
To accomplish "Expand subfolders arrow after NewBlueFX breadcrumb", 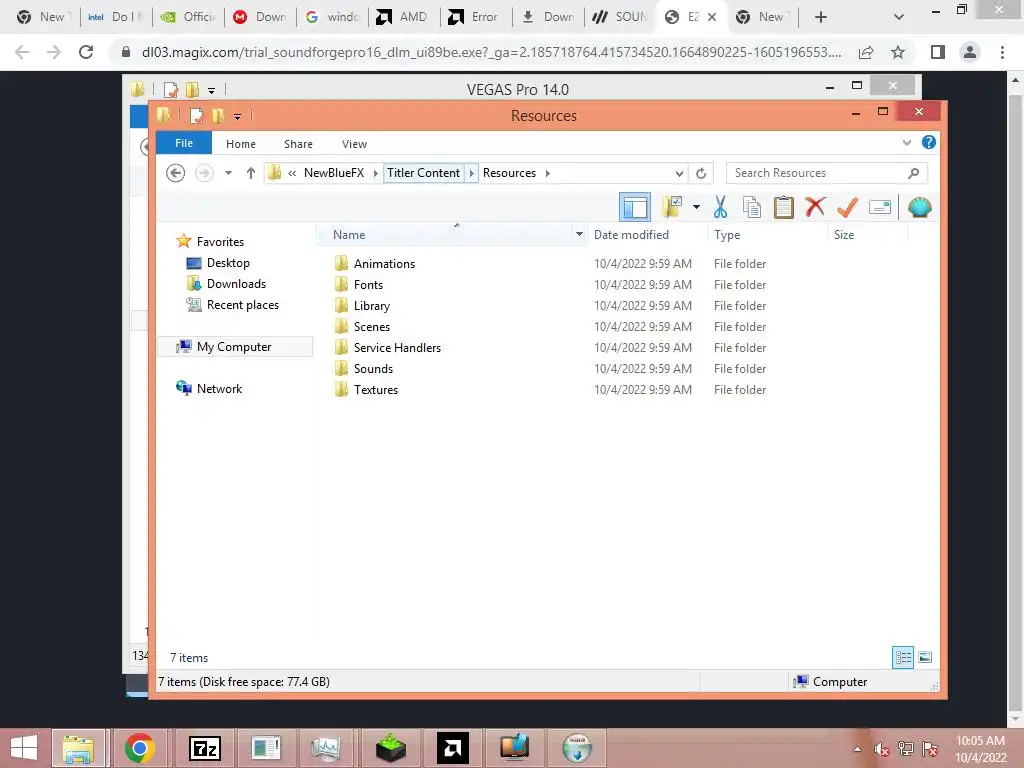I will (x=376, y=173).
